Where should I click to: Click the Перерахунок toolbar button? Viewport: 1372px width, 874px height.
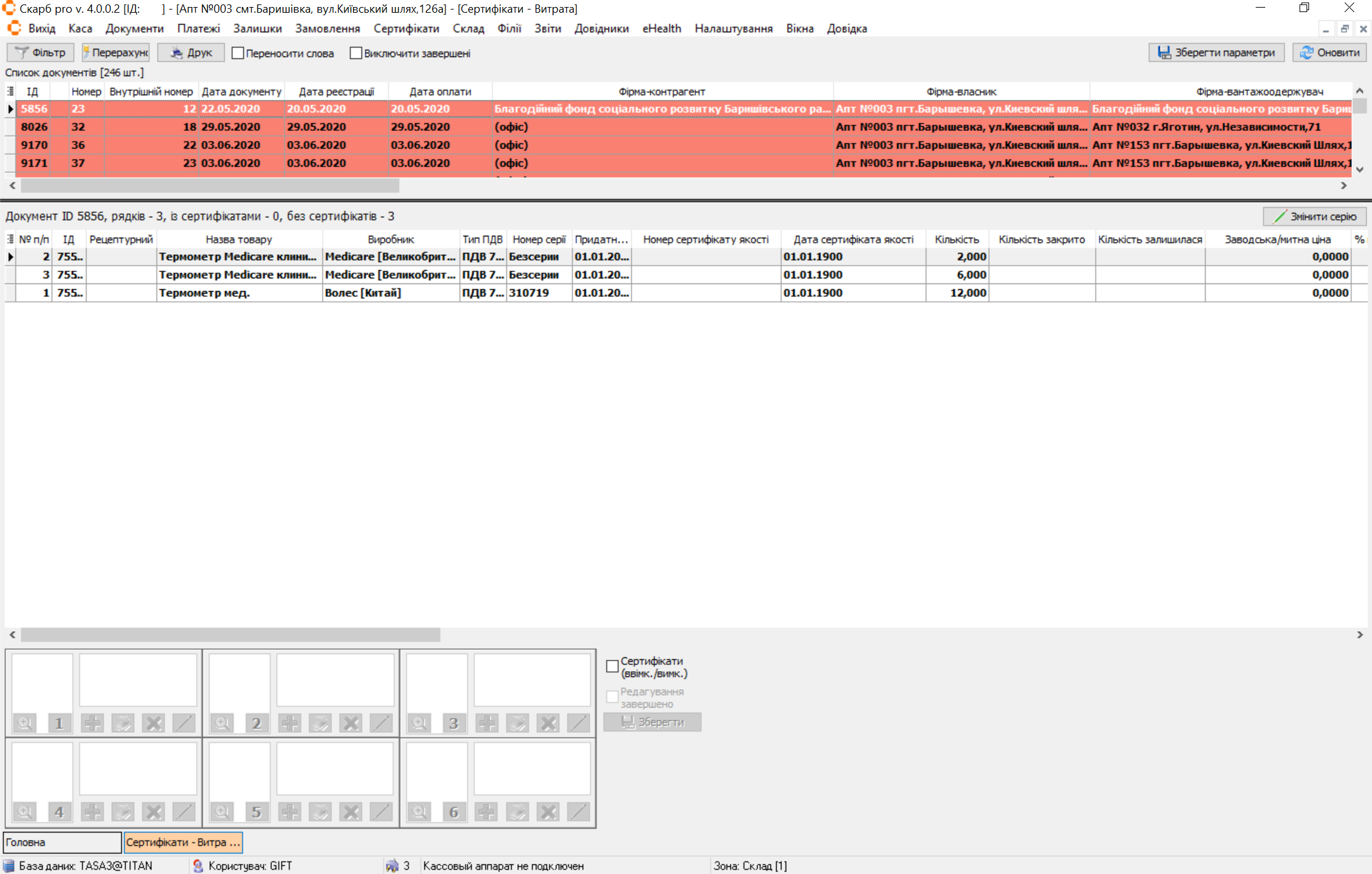116,53
